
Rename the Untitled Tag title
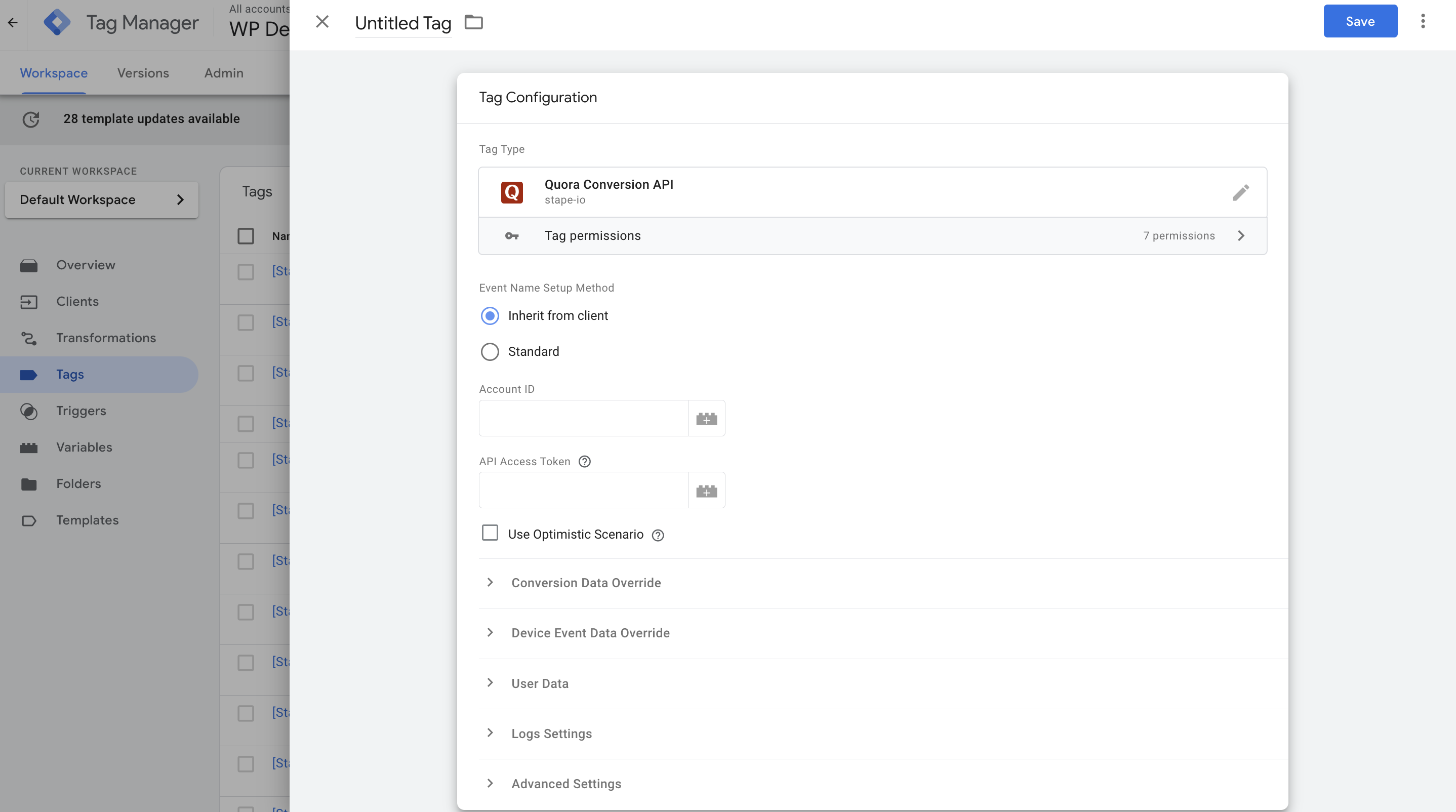click(x=403, y=23)
